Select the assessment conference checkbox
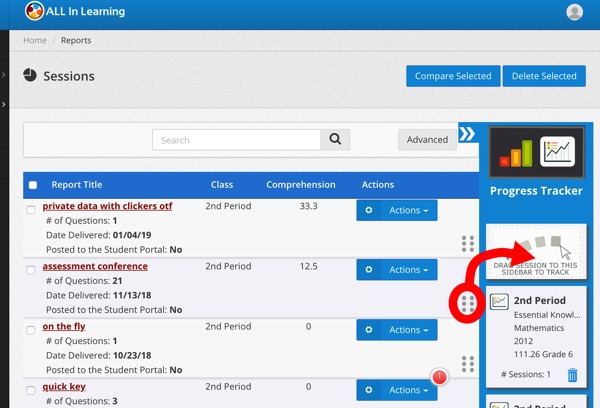600x408 pixels. click(x=31, y=269)
